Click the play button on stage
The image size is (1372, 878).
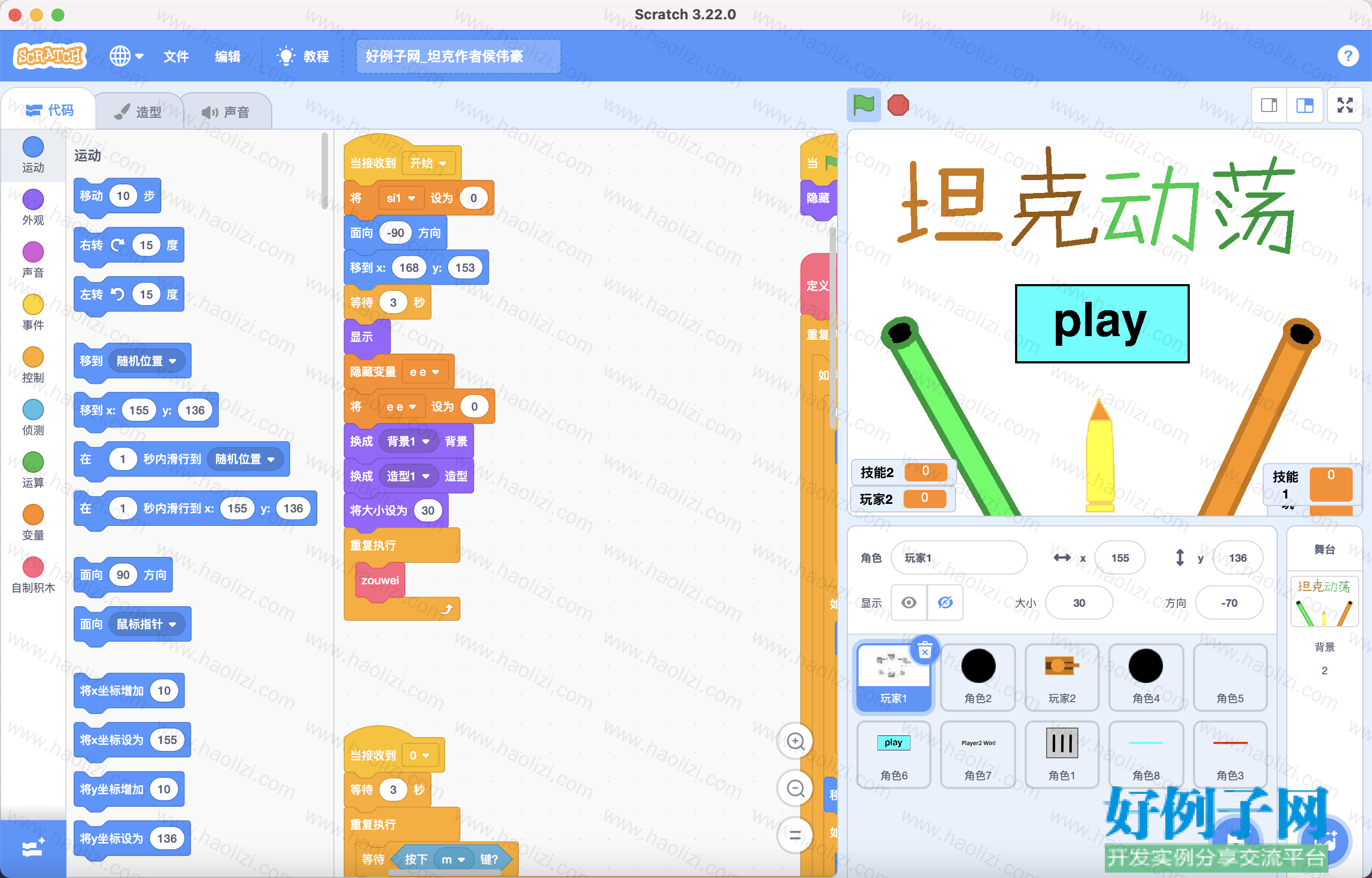(x=1102, y=323)
